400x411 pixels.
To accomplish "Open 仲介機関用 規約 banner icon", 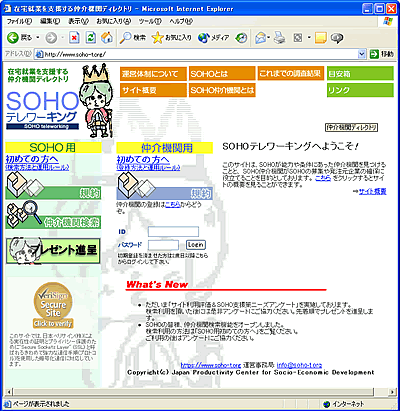I will point(164,186).
